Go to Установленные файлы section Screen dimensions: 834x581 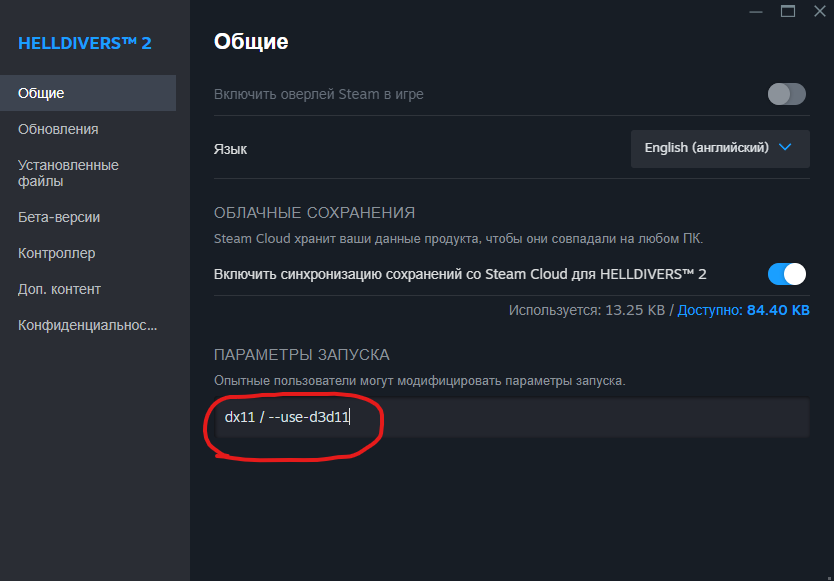tap(68, 173)
